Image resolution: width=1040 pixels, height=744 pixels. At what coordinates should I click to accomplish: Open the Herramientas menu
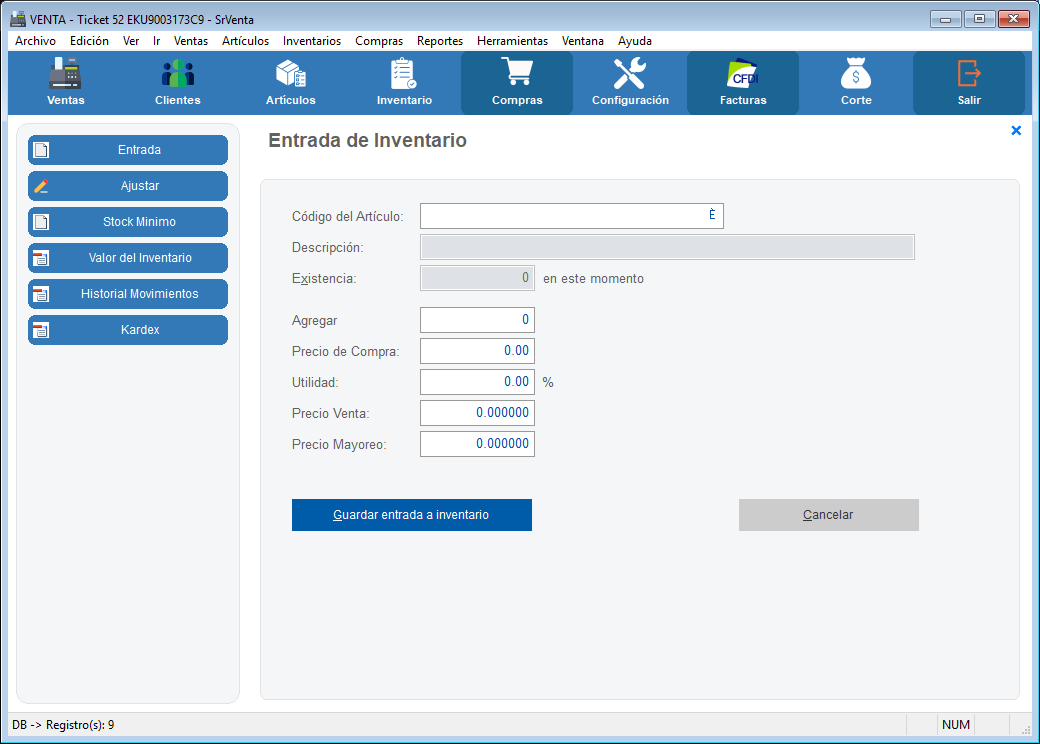click(512, 41)
